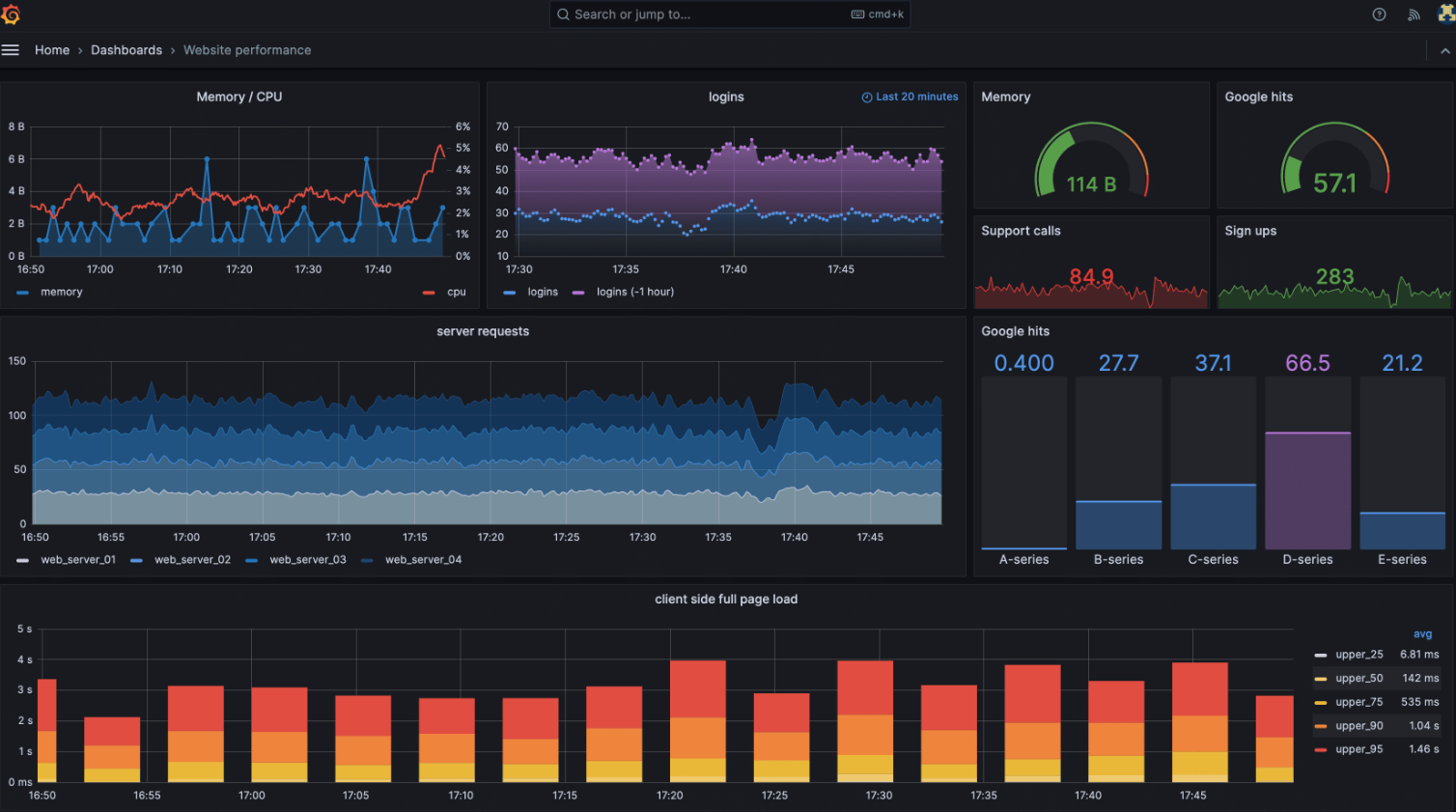Toggle web_server_03 series visibility

click(307, 560)
